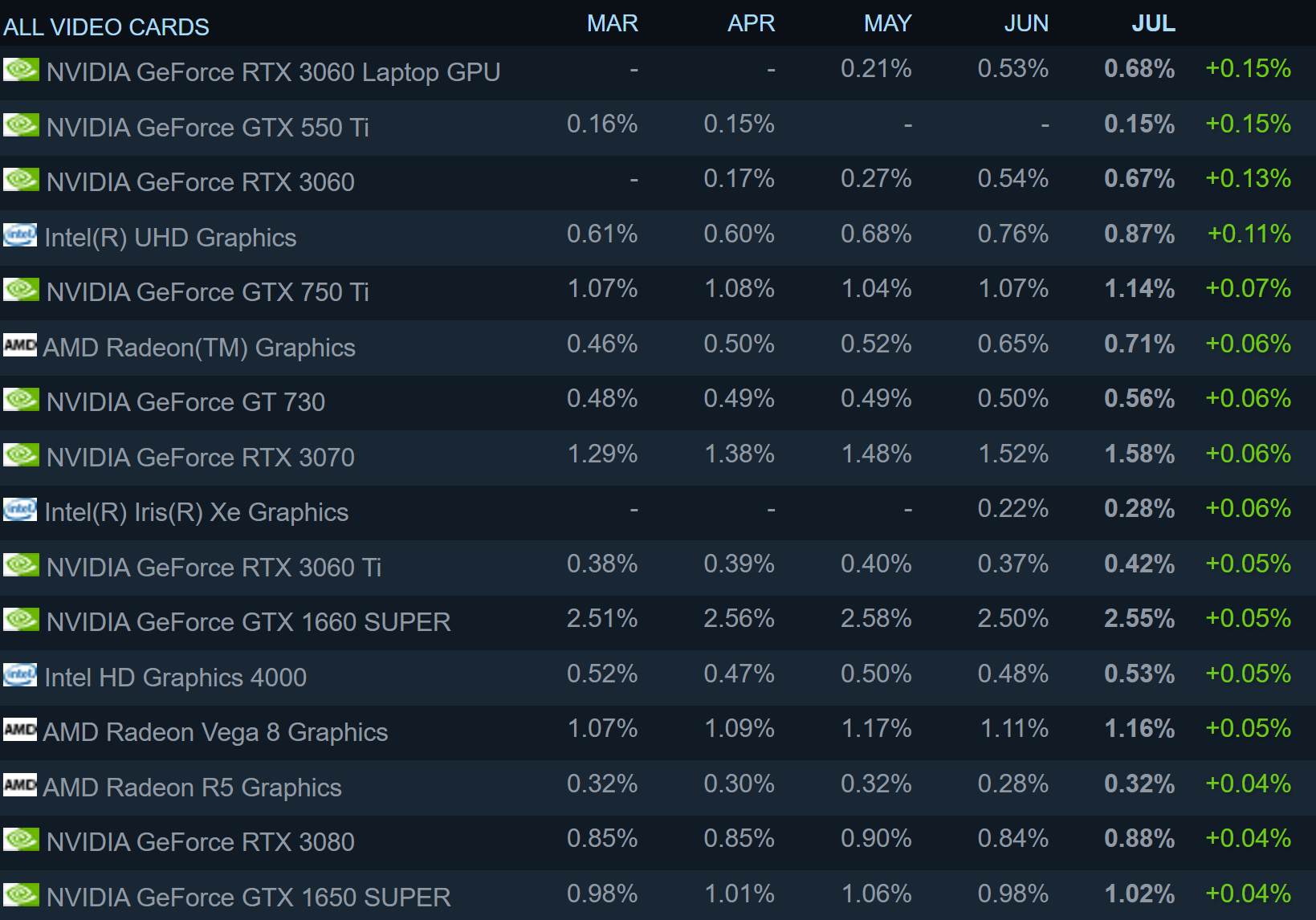Click AMD logo beside Radeon R5 Graphics
Image resolution: width=1316 pixels, height=920 pixels.
pyautogui.click(x=20, y=784)
